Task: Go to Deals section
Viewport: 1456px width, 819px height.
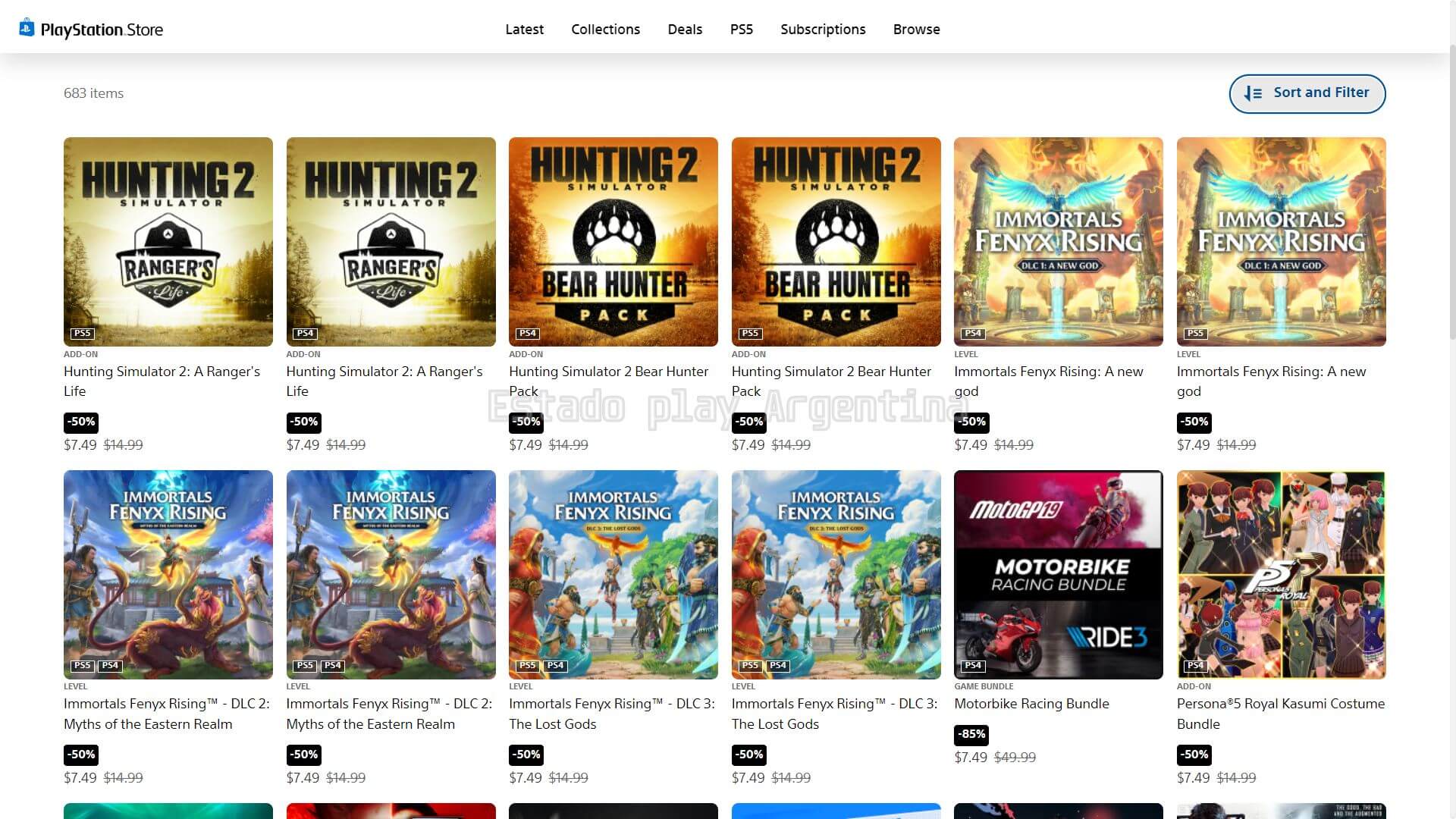Action: coord(685,30)
